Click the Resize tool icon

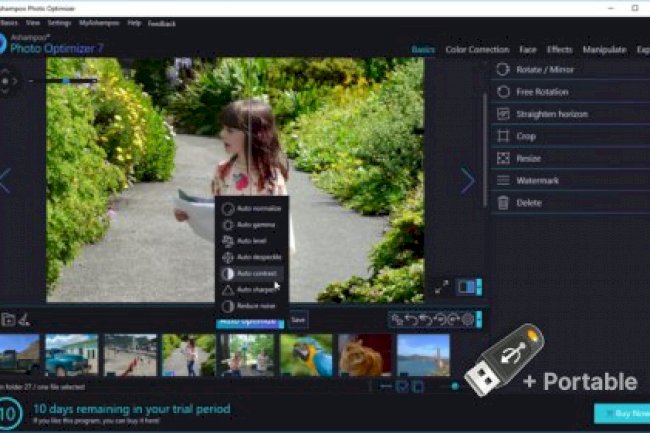point(502,158)
